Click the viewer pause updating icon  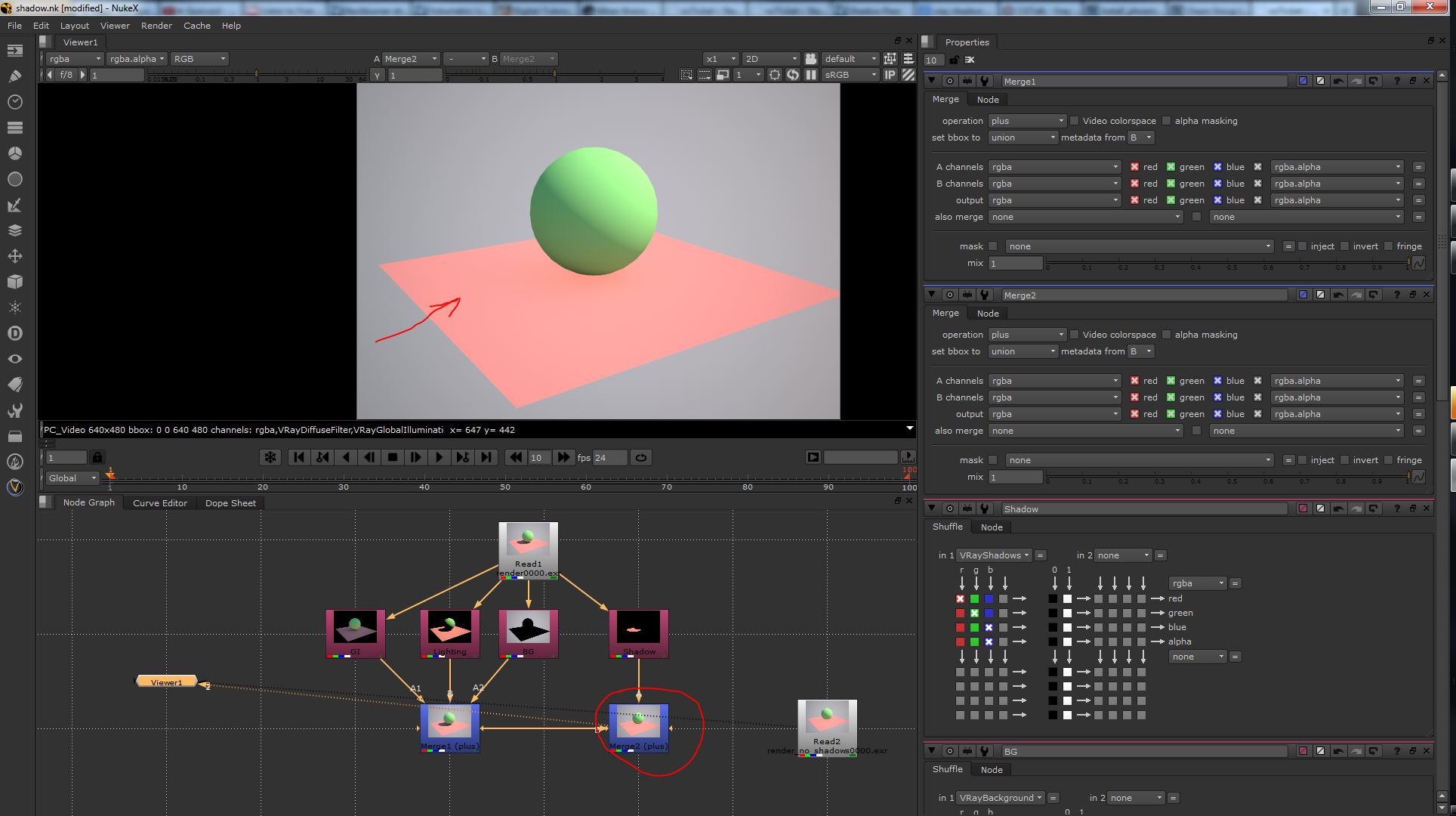click(x=811, y=75)
